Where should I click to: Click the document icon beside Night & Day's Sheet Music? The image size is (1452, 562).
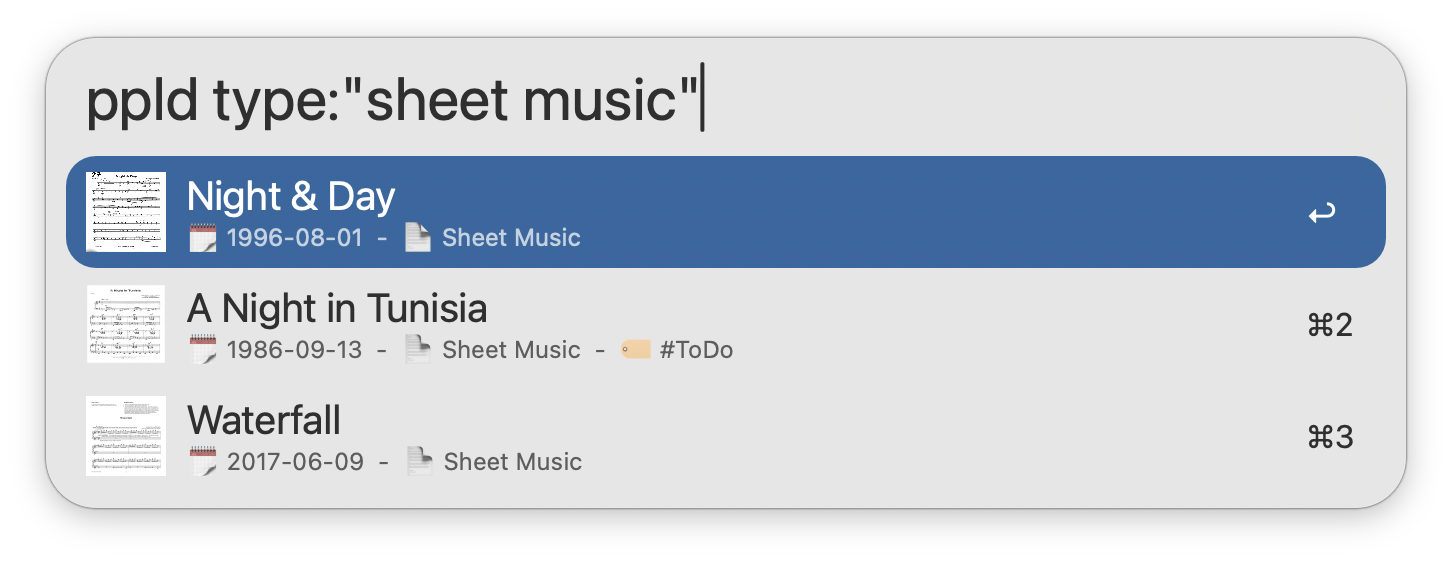pos(418,238)
